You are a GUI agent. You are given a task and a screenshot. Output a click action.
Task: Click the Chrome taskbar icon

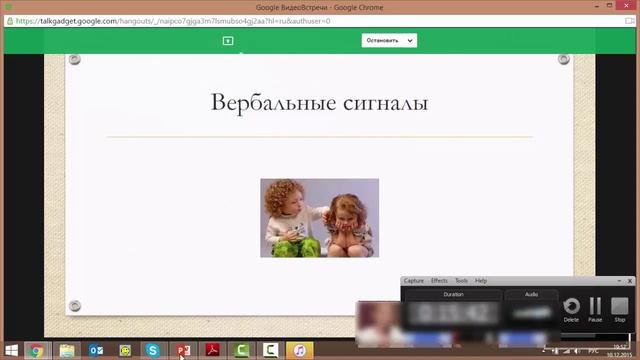pyautogui.click(x=36, y=351)
